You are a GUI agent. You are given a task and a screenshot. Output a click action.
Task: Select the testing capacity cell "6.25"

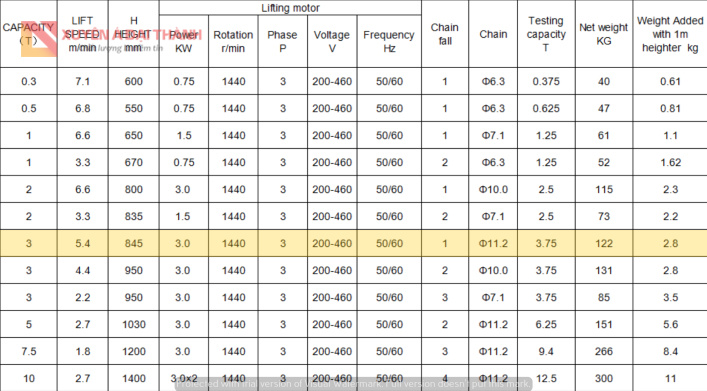point(546,324)
